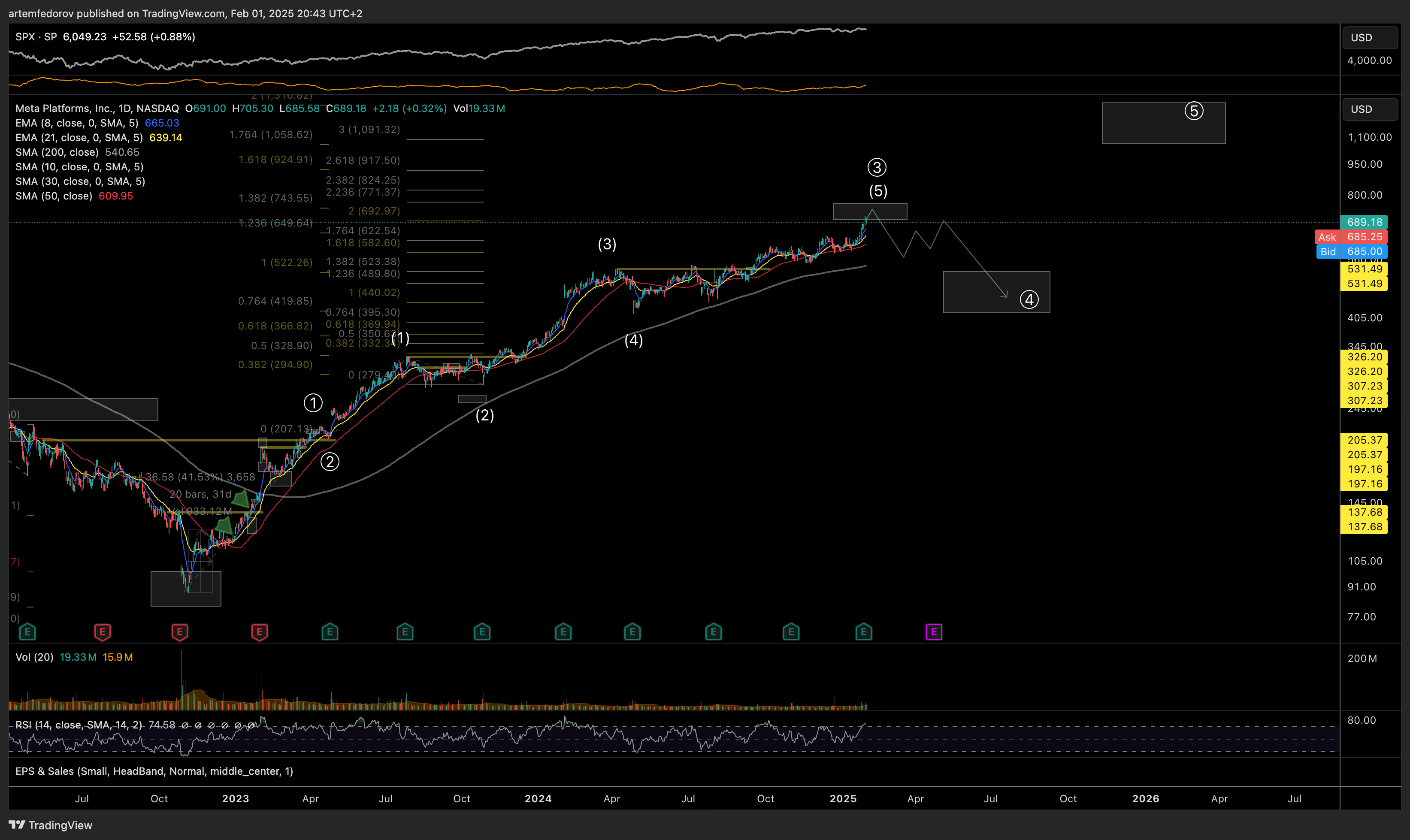Image resolution: width=1410 pixels, height=840 pixels.
Task: Click the 2026 label on the time axis
Action: [1146, 799]
